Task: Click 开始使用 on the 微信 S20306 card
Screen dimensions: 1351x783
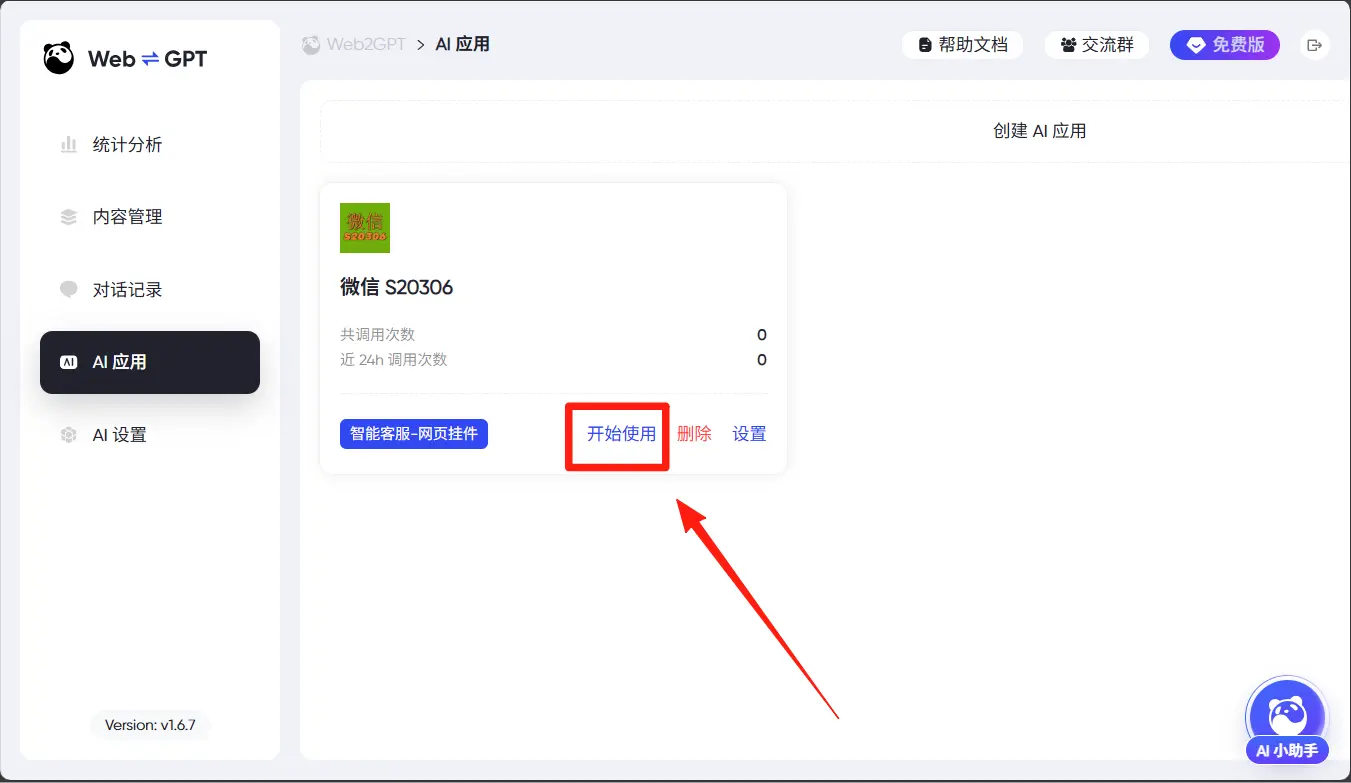Action: click(x=621, y=434)
